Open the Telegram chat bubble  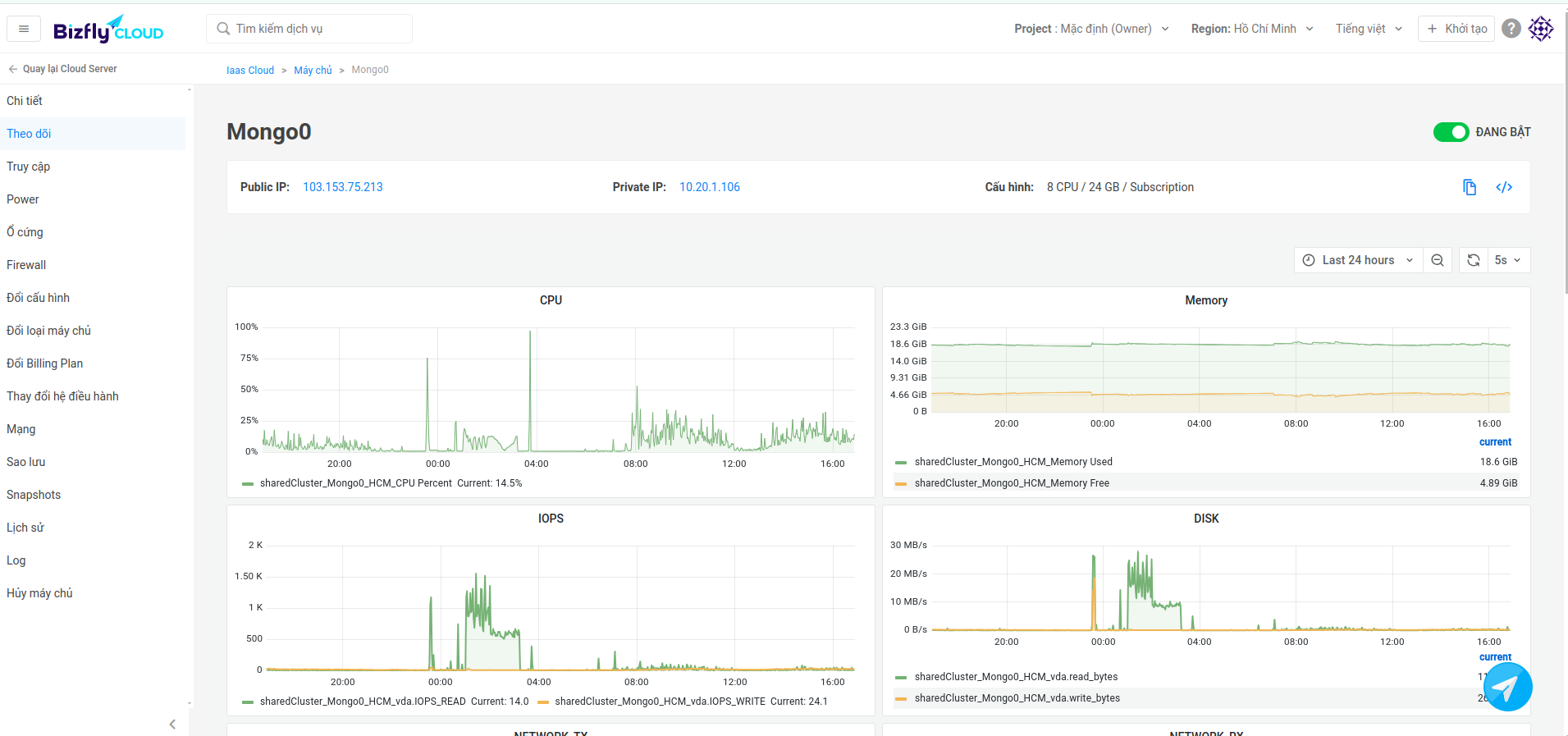(x=1506, y=687)
